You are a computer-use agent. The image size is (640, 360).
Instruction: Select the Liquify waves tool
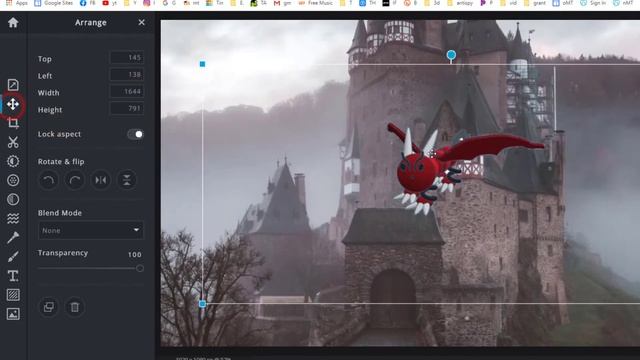pyautogui.click(x=13, y=218)
